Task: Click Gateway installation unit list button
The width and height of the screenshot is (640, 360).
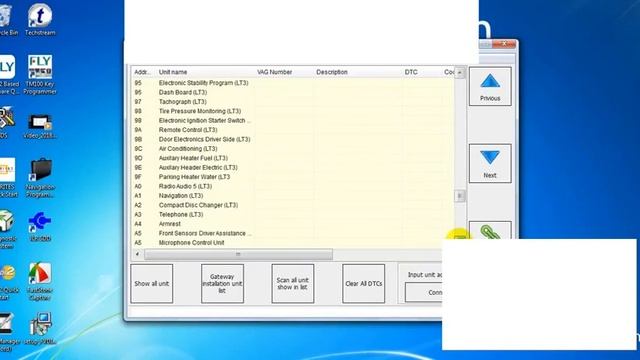Action: (222, 284)
